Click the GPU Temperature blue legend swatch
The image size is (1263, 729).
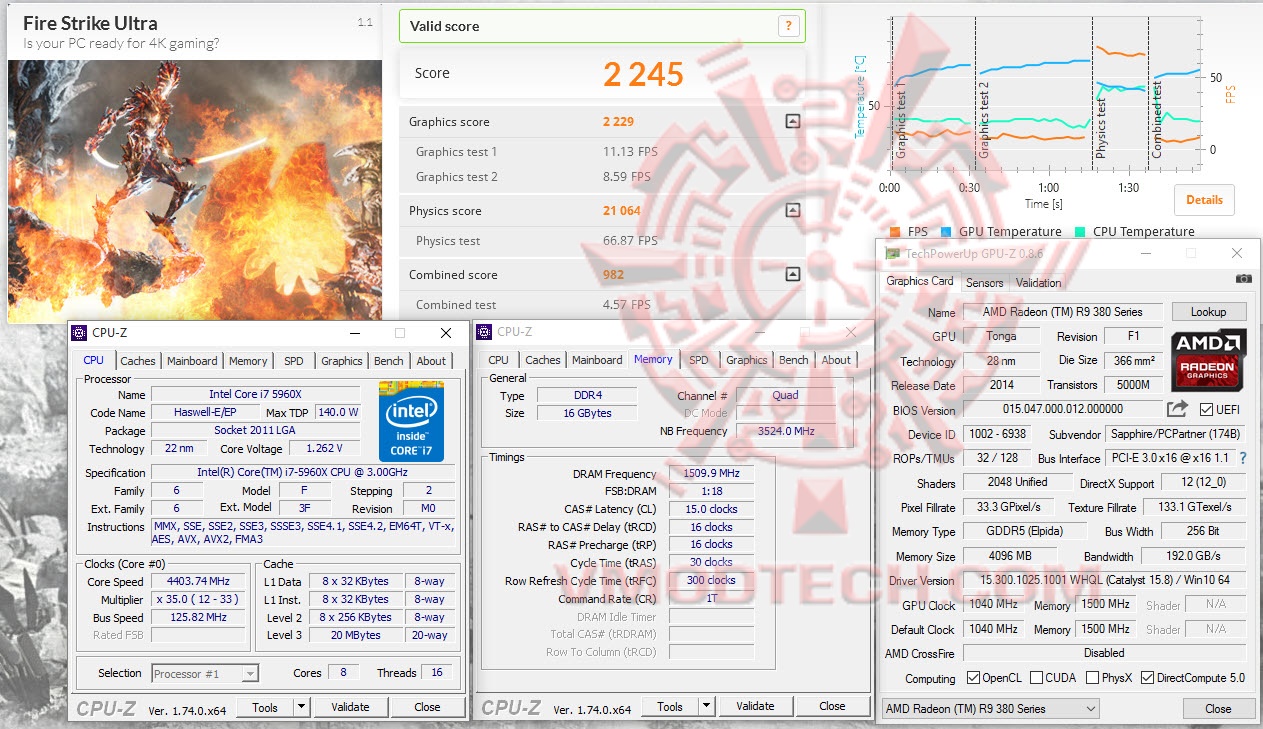point(946,232)
